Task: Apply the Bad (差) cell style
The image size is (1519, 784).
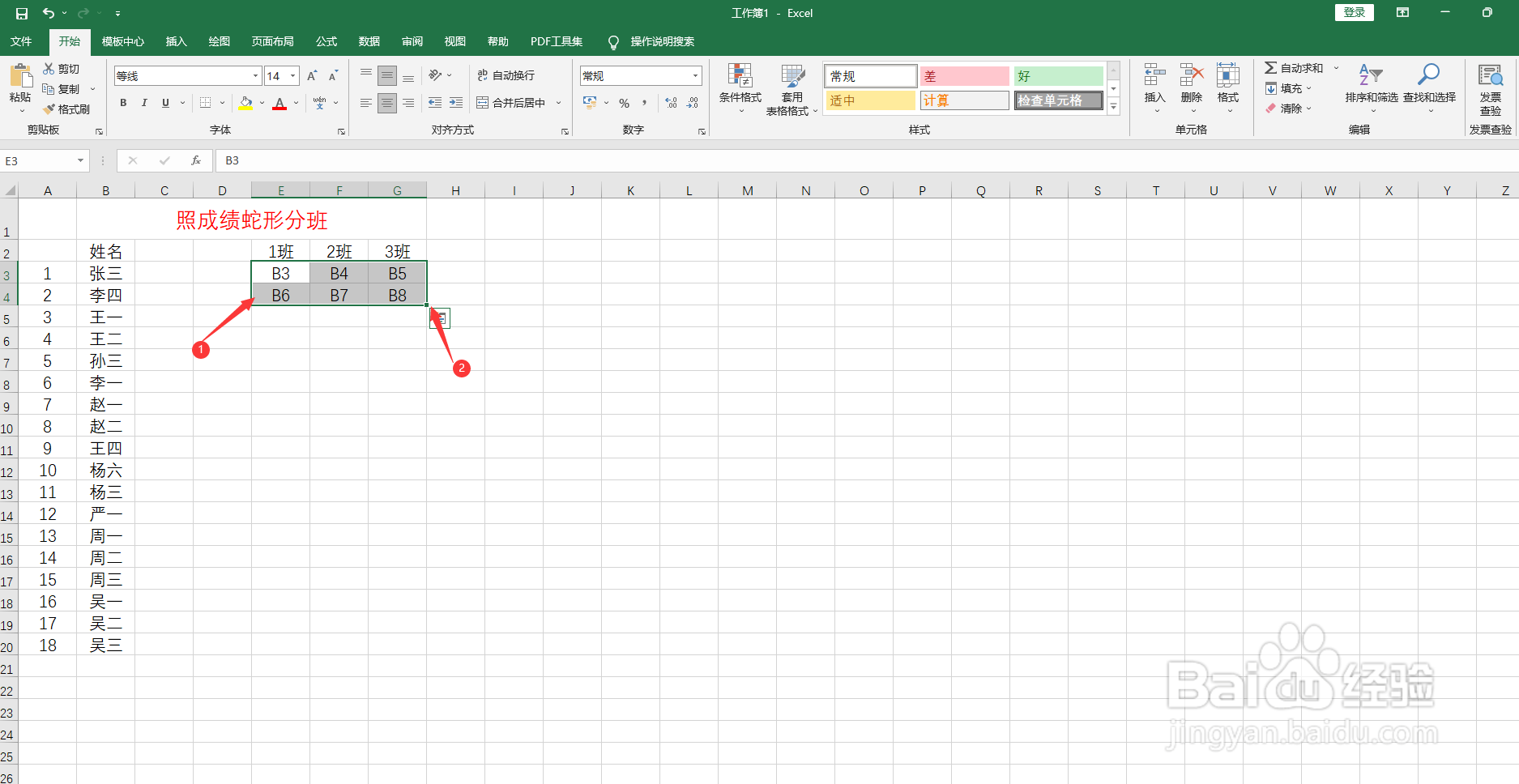Action: (x=964, y=76)
